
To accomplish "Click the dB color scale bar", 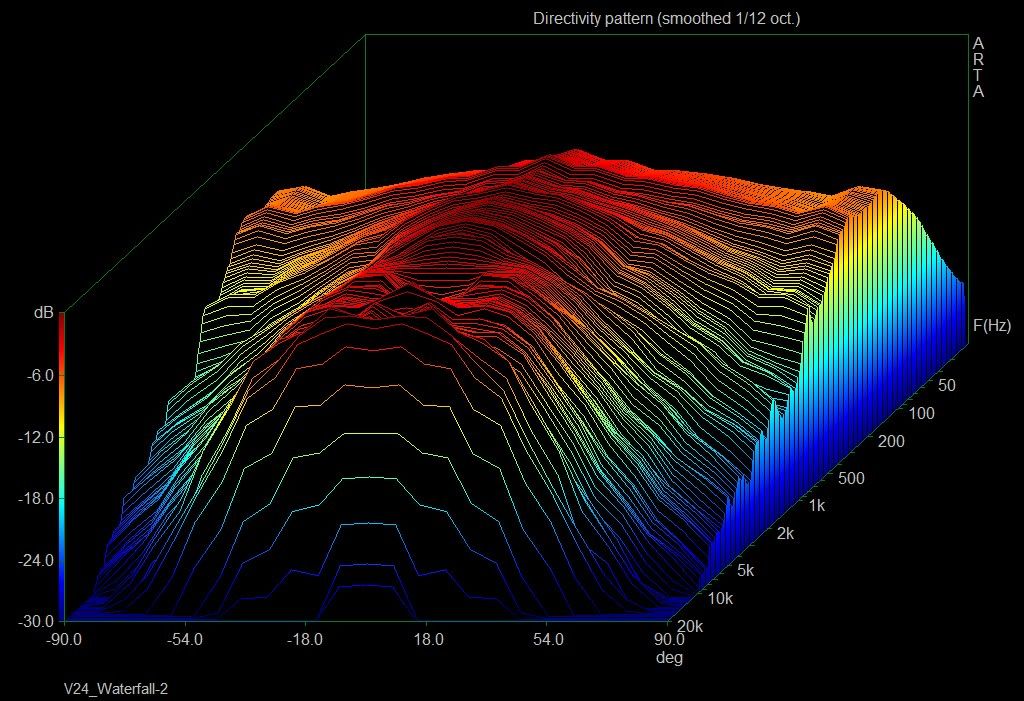I will tap(62, 466).
